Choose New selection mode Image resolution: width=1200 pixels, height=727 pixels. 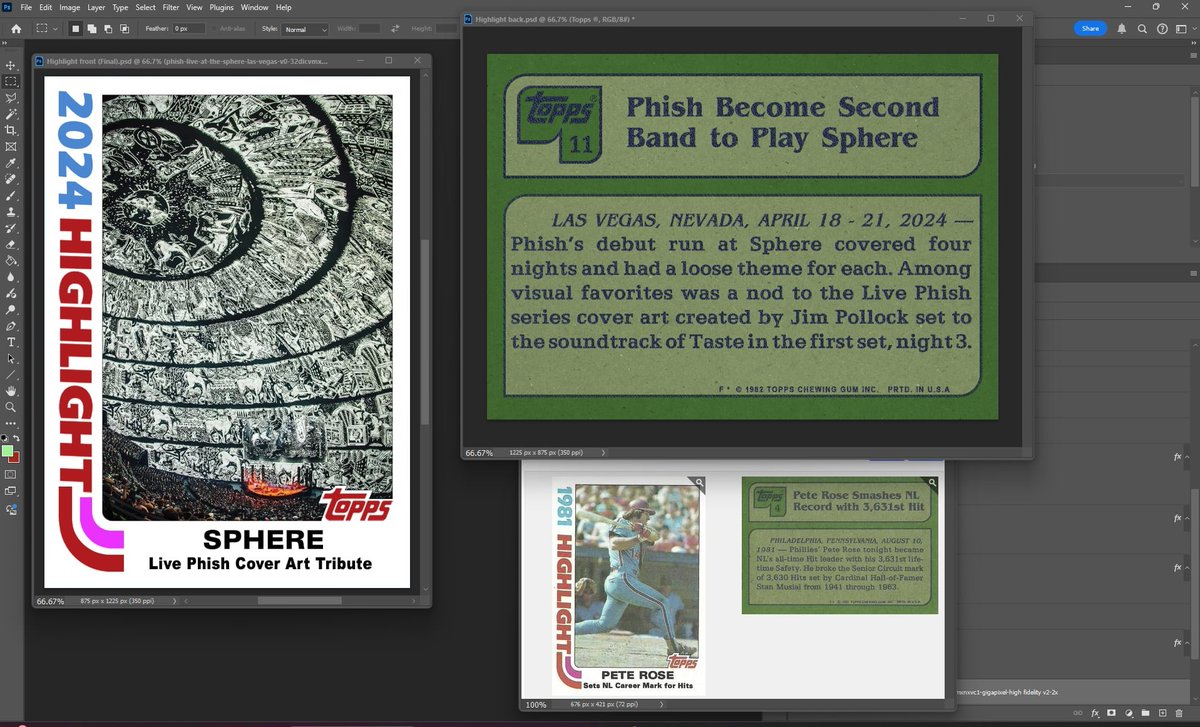tap(76, 29)
